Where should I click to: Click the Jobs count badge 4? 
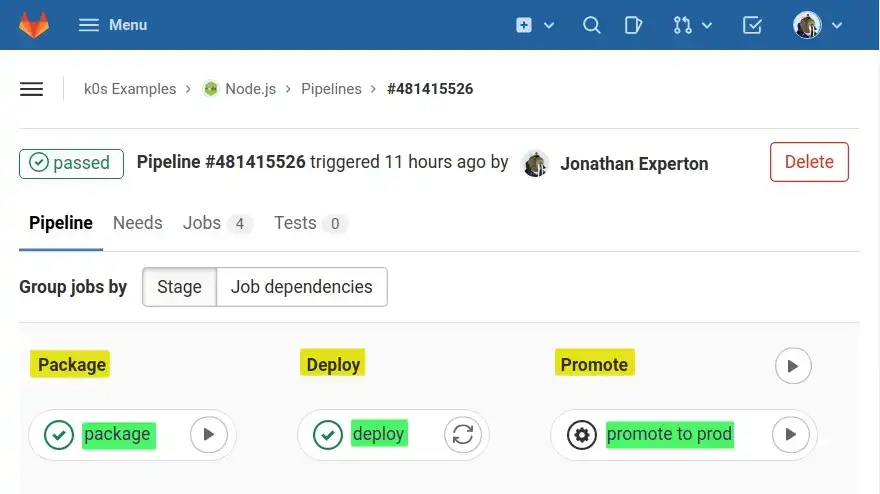pos(240,224)
